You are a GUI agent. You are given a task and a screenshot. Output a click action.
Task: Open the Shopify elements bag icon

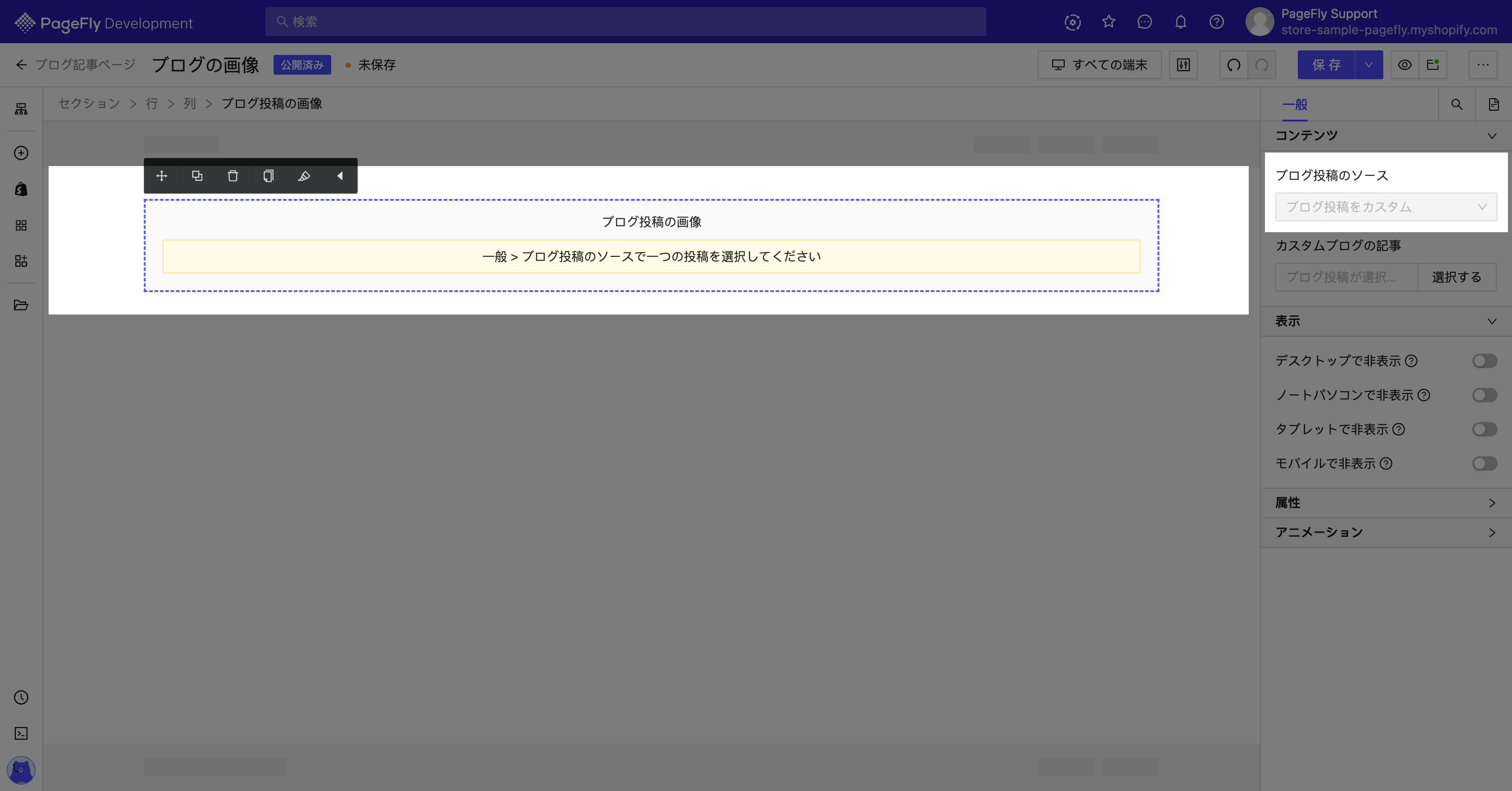tap(21, 189)
